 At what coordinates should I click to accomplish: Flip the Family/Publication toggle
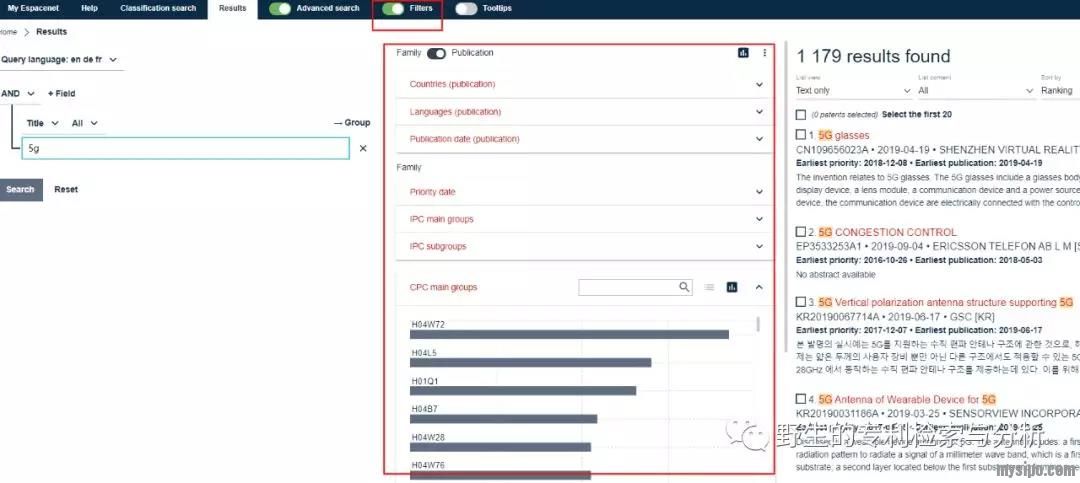436,53
